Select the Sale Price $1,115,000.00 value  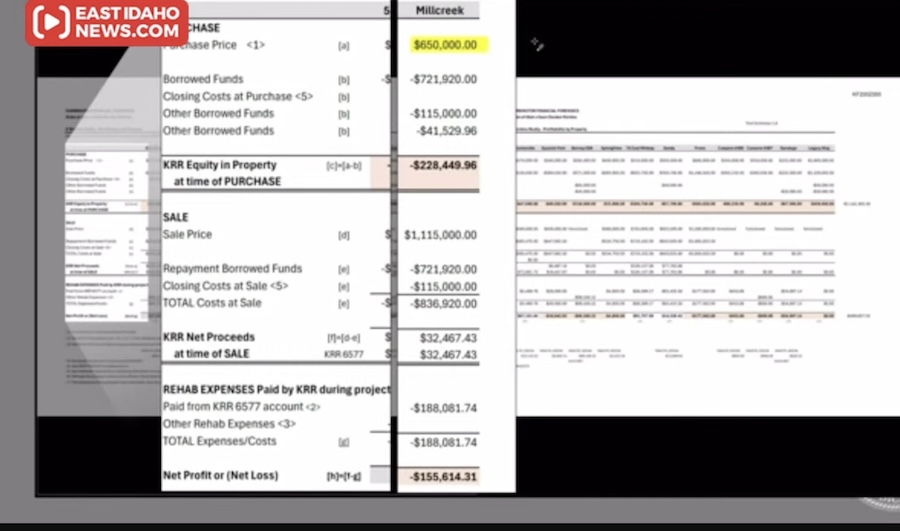[440, 235]
